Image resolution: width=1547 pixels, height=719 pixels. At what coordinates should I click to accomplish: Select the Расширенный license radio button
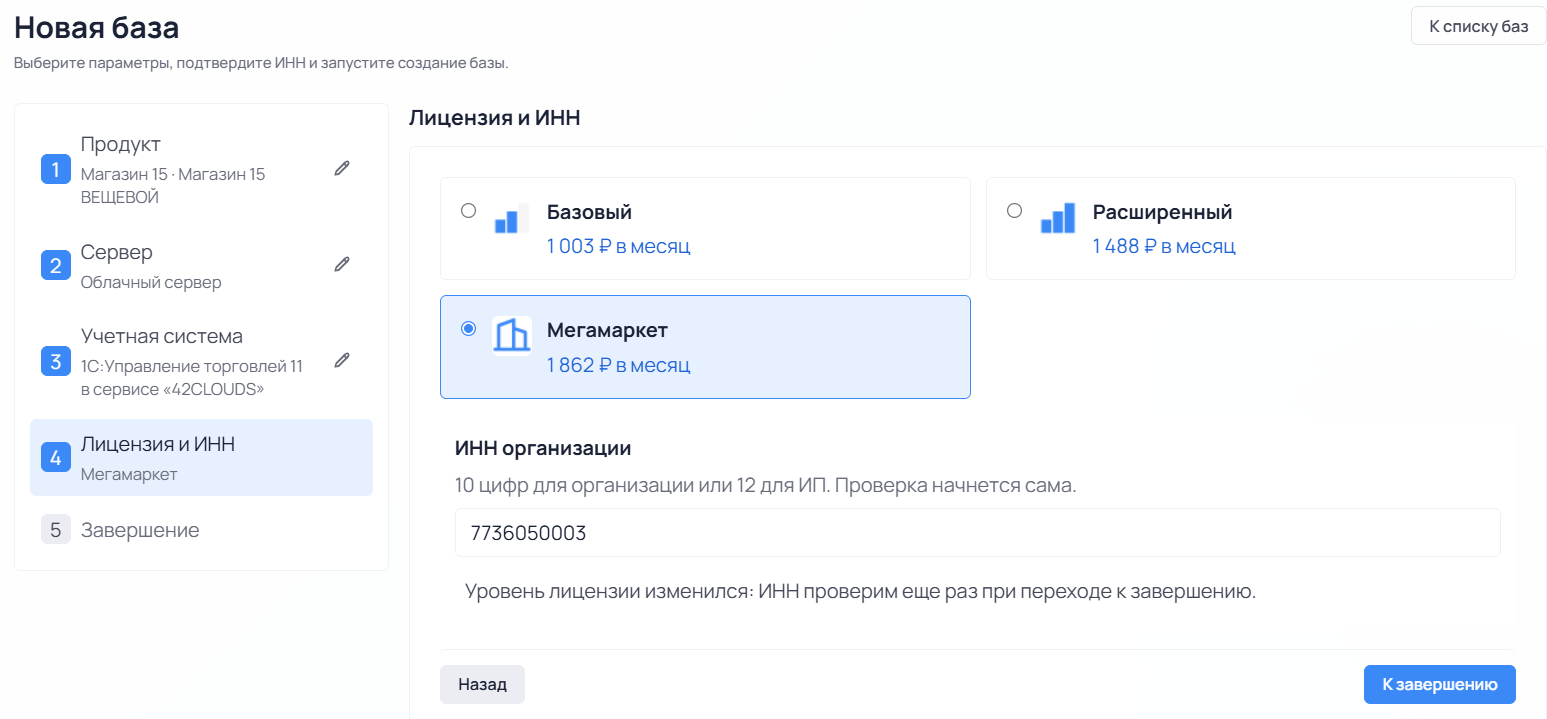(x=1014, y=211)
